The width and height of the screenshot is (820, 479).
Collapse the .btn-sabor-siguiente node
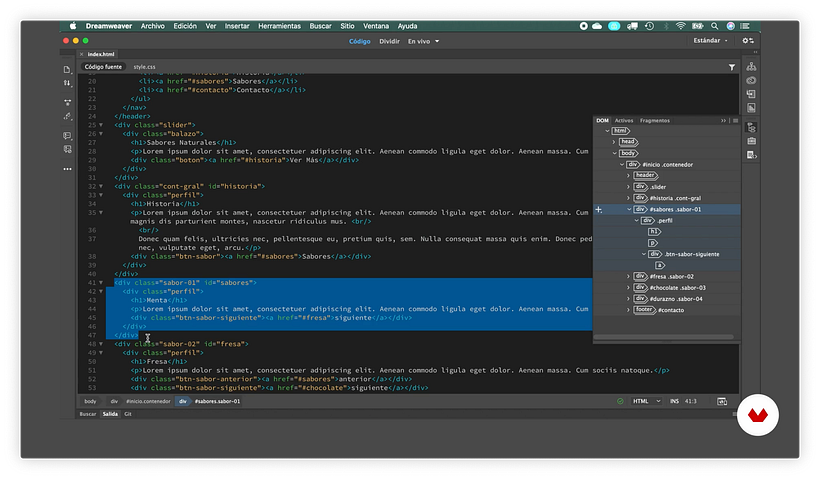click(x=644, y=254)
